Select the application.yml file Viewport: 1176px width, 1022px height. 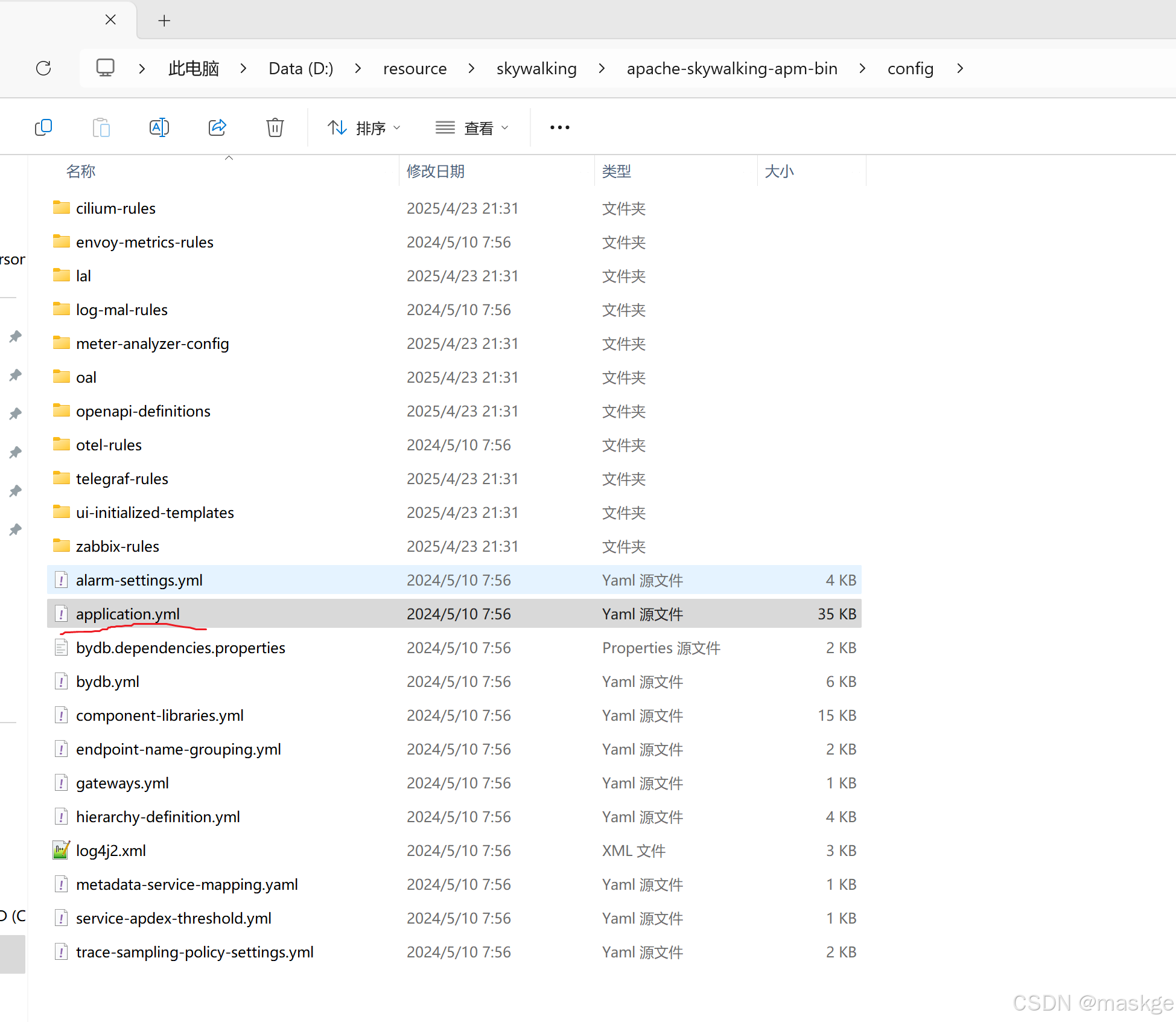tap(128, 614)
